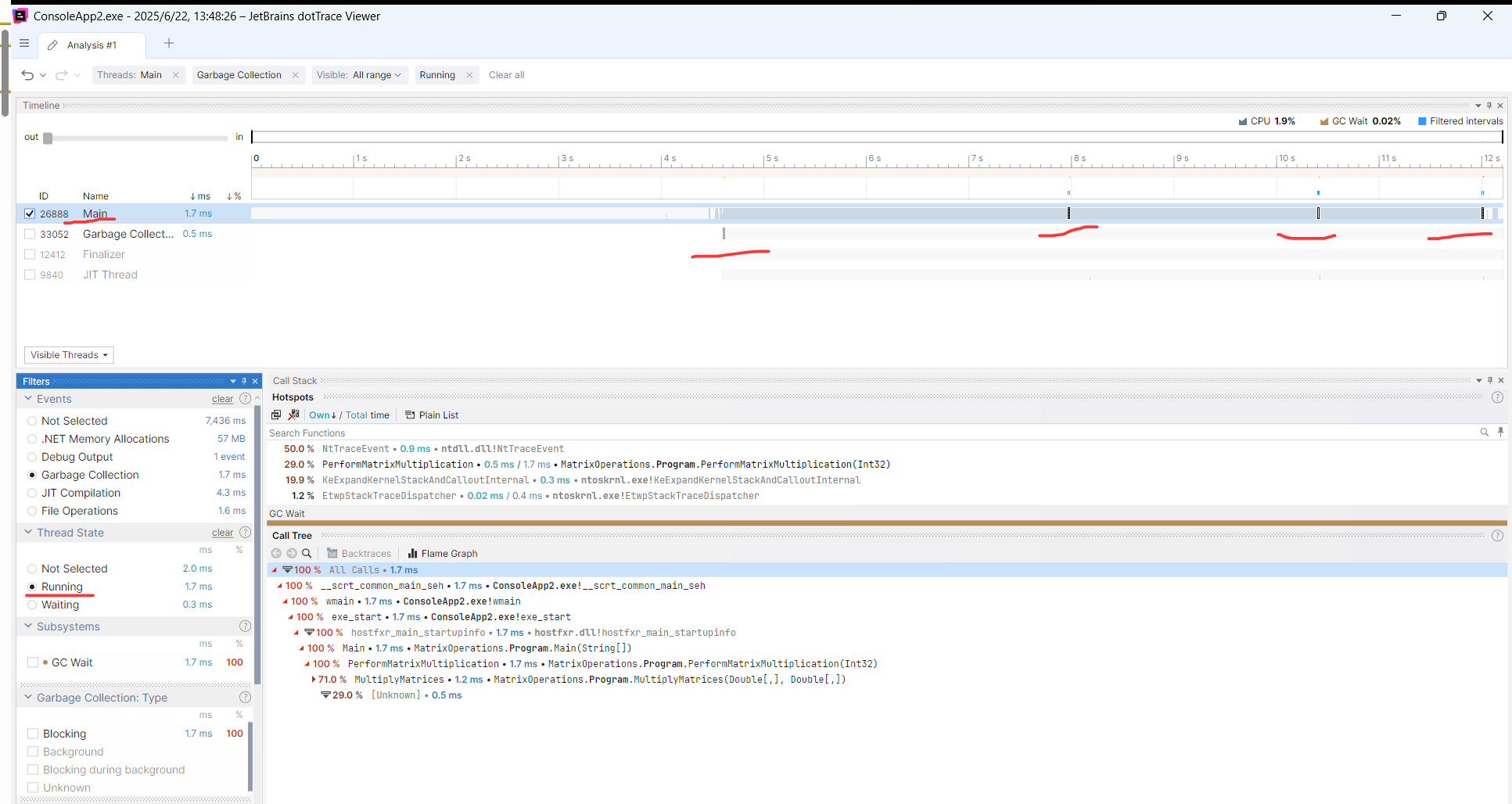Pin the Search Functions bar
This screenshot has height=804, width=1512.
(x=1500, y=432)
